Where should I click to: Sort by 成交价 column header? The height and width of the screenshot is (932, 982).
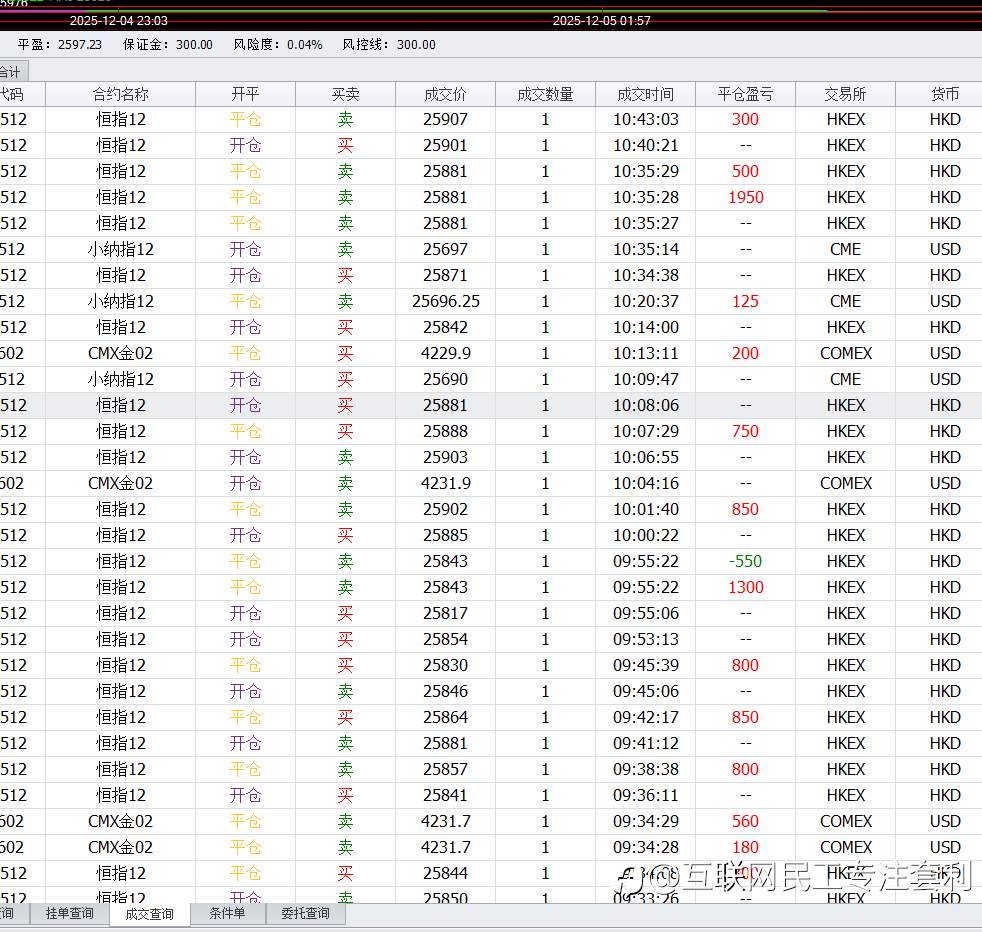click(x=445, y=94)
